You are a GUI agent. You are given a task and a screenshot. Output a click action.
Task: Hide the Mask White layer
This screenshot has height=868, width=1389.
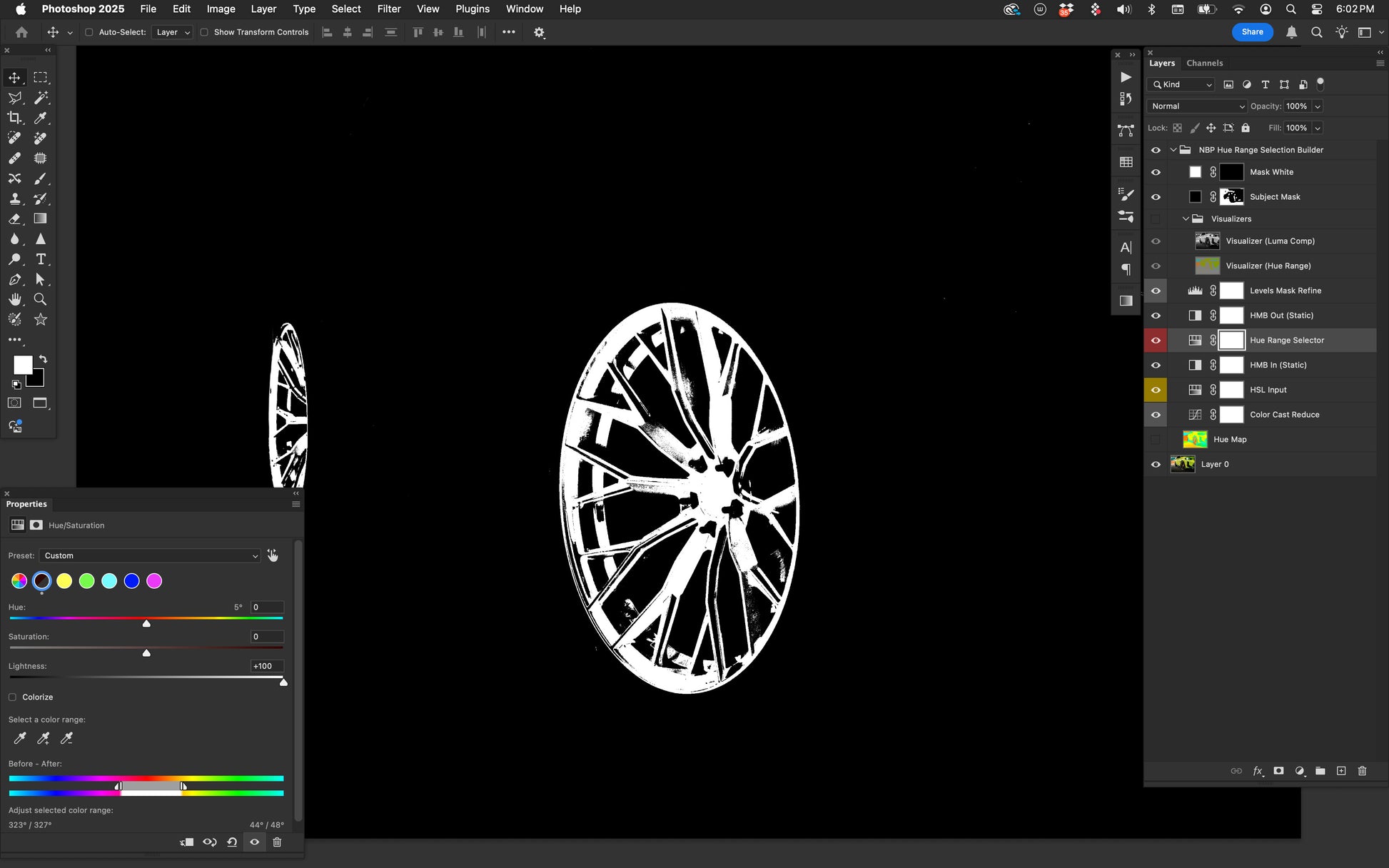tap(1156, 172)
